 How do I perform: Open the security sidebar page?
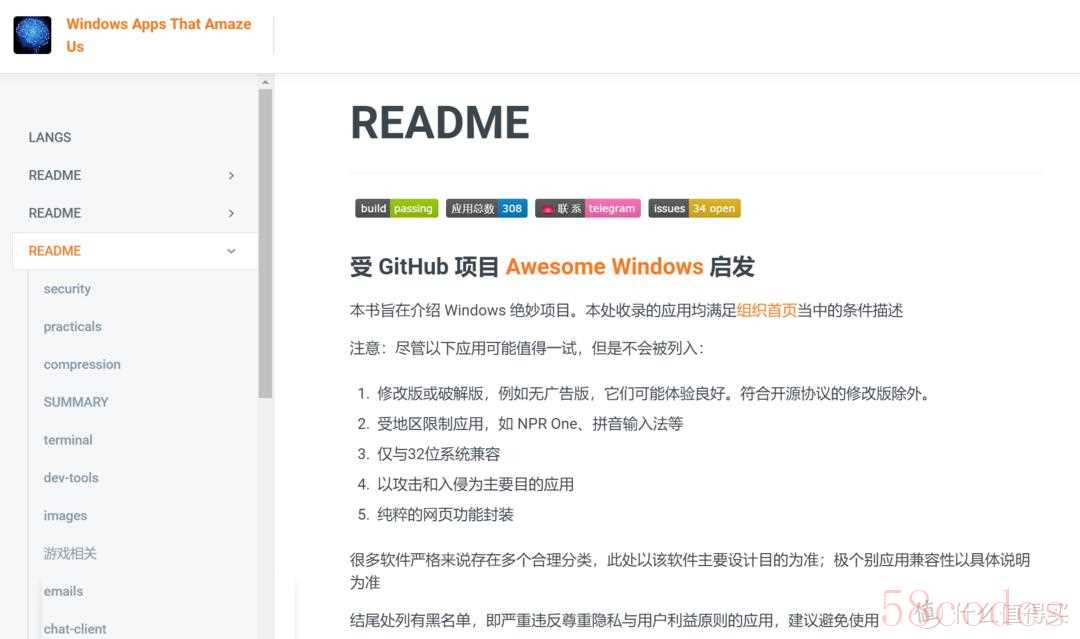pyautogui.click(x=67, y=289)
